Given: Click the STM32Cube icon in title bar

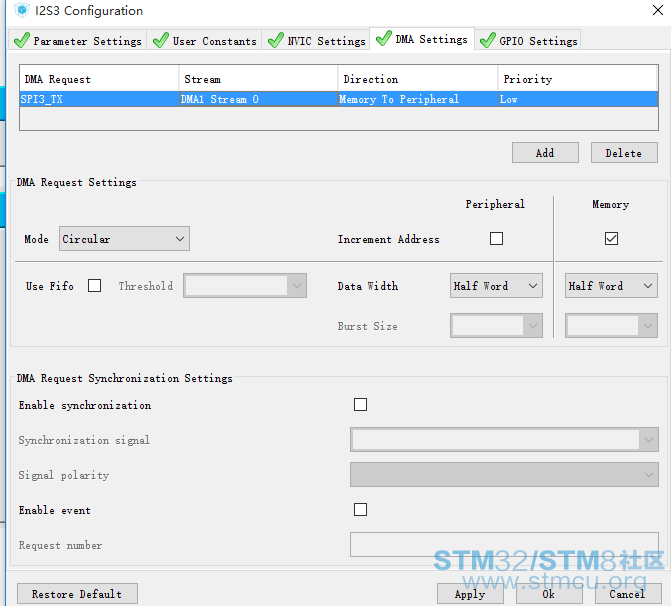Looking at the screenshot, I should tap(21, 10).
